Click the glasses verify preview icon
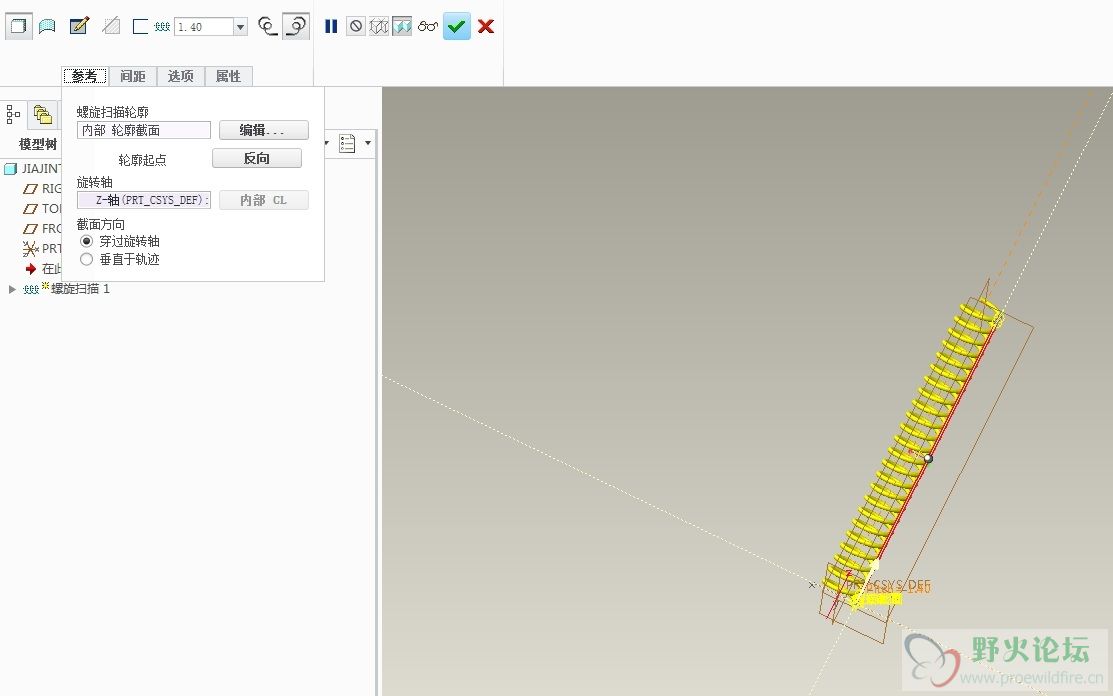 427,26
